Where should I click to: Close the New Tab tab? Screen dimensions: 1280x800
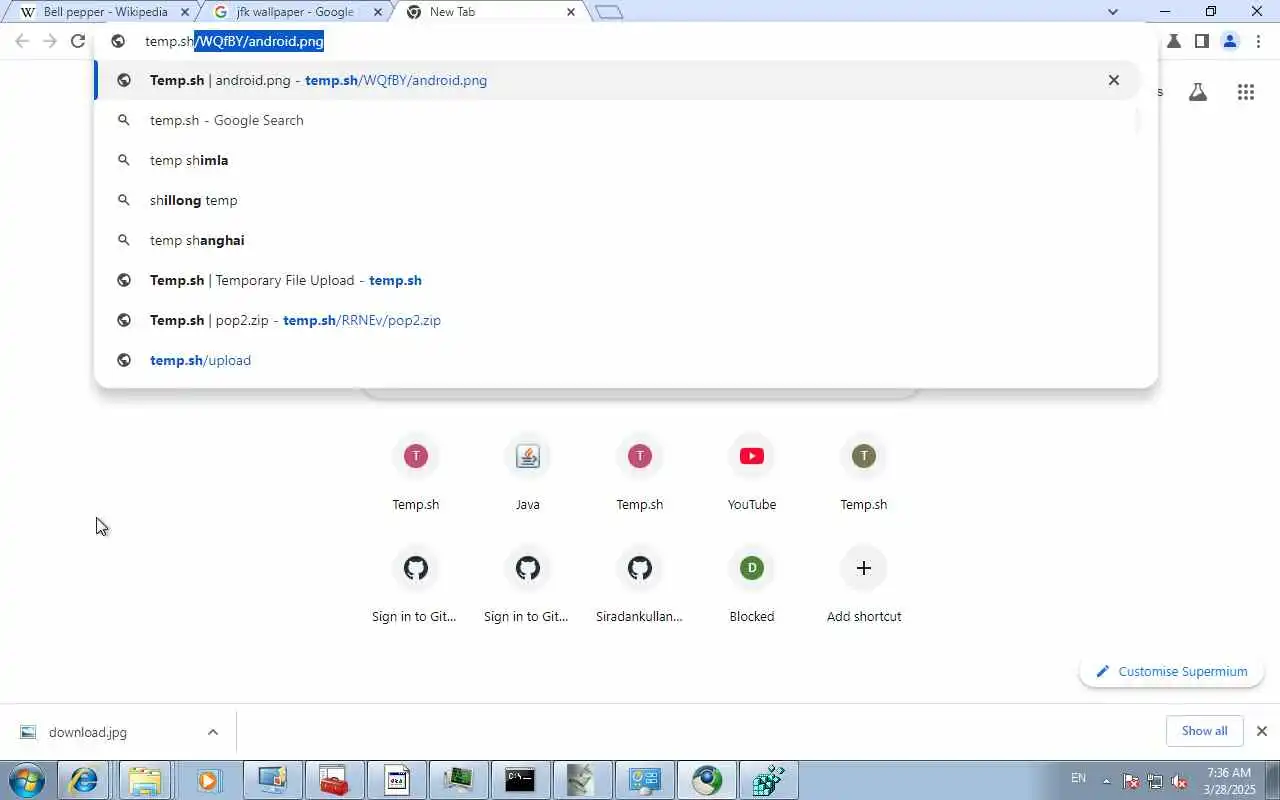[570, 12]
